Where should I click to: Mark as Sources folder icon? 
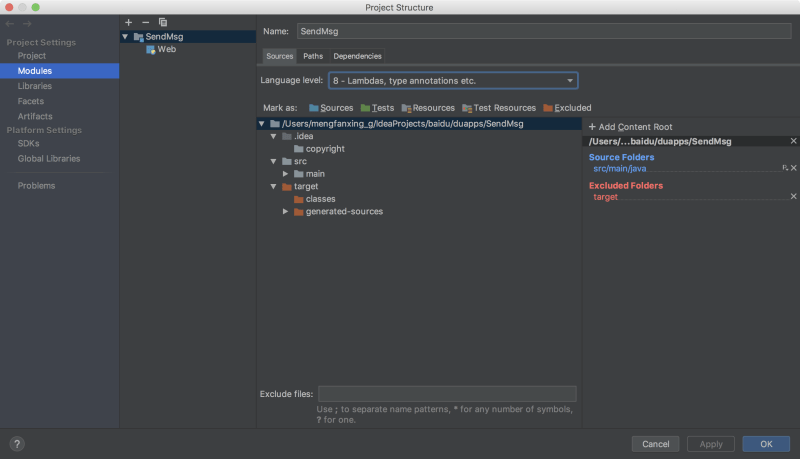(x=314, y=108)
